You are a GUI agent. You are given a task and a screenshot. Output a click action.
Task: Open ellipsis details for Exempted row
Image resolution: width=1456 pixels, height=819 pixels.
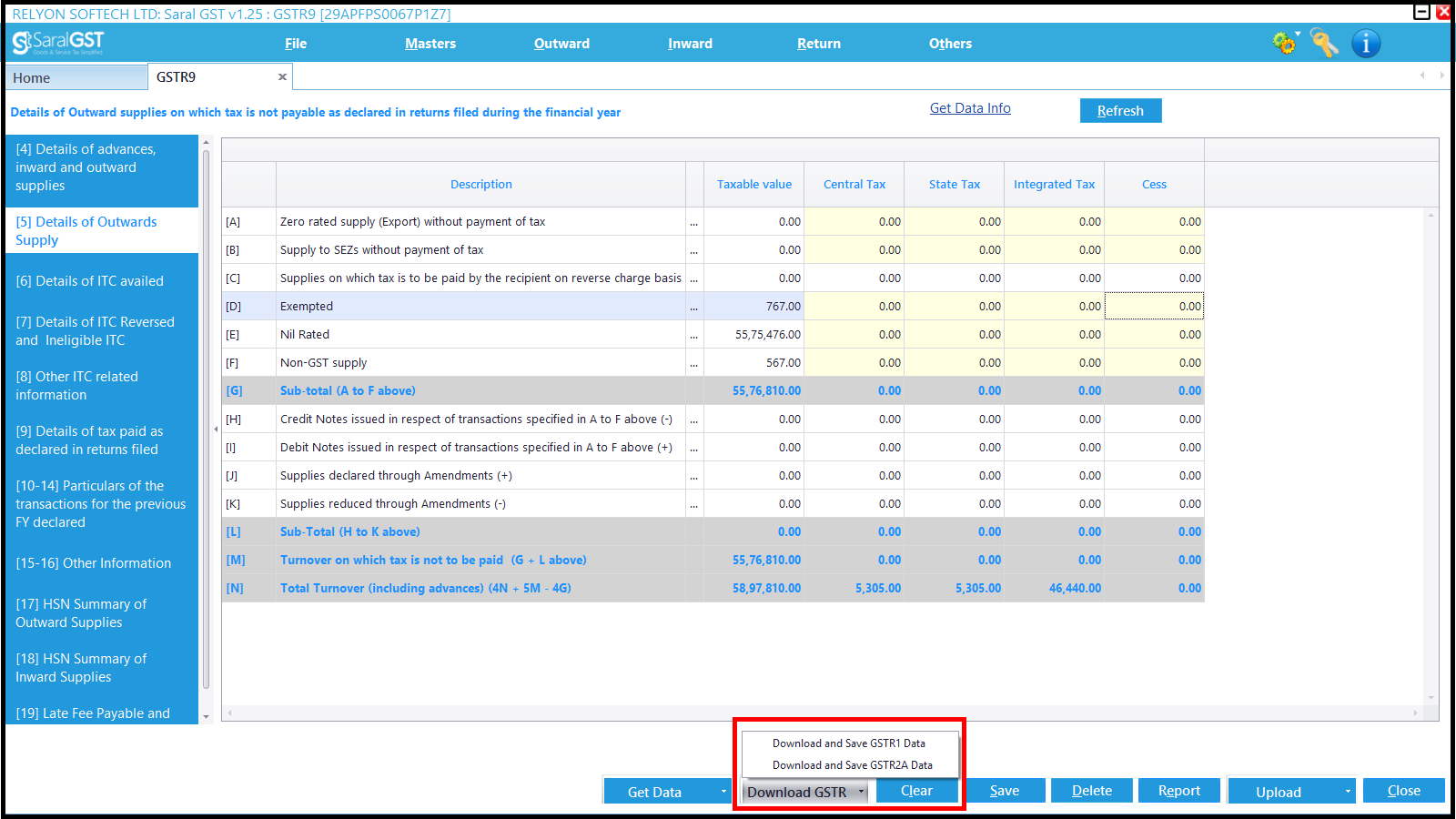[694, 307]
